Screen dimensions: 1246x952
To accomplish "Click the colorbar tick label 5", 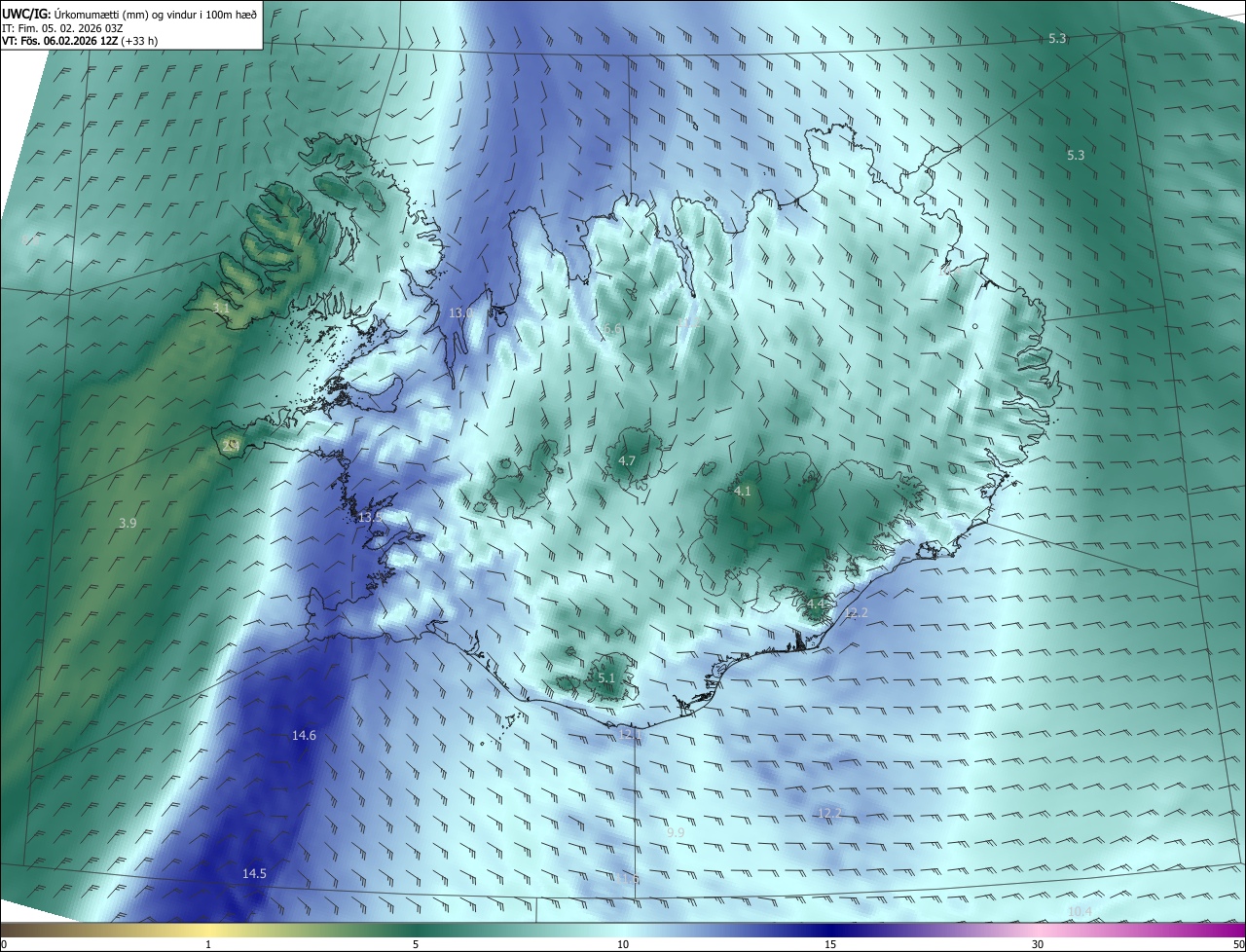I will coord(416,944).
